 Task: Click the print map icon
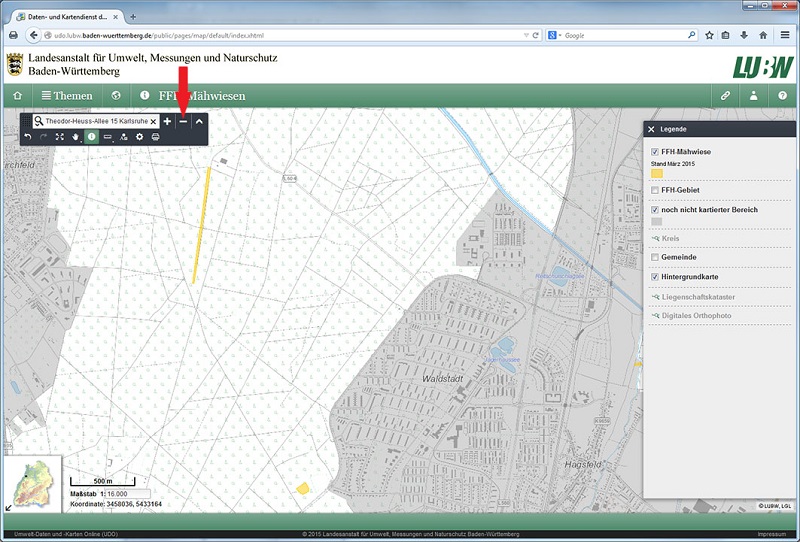pyautogui.click(x=155, y=136)
